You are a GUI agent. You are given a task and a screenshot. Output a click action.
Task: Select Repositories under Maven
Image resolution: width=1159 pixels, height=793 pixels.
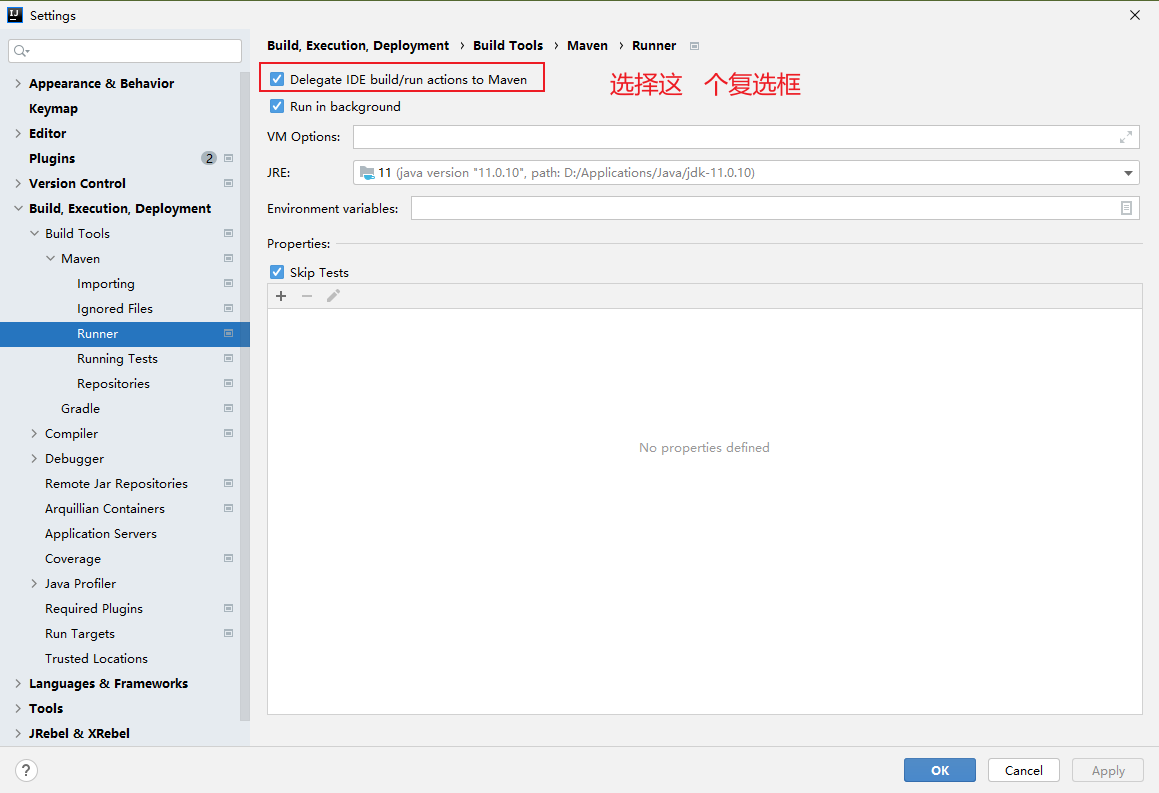click(x=113, y=384)
